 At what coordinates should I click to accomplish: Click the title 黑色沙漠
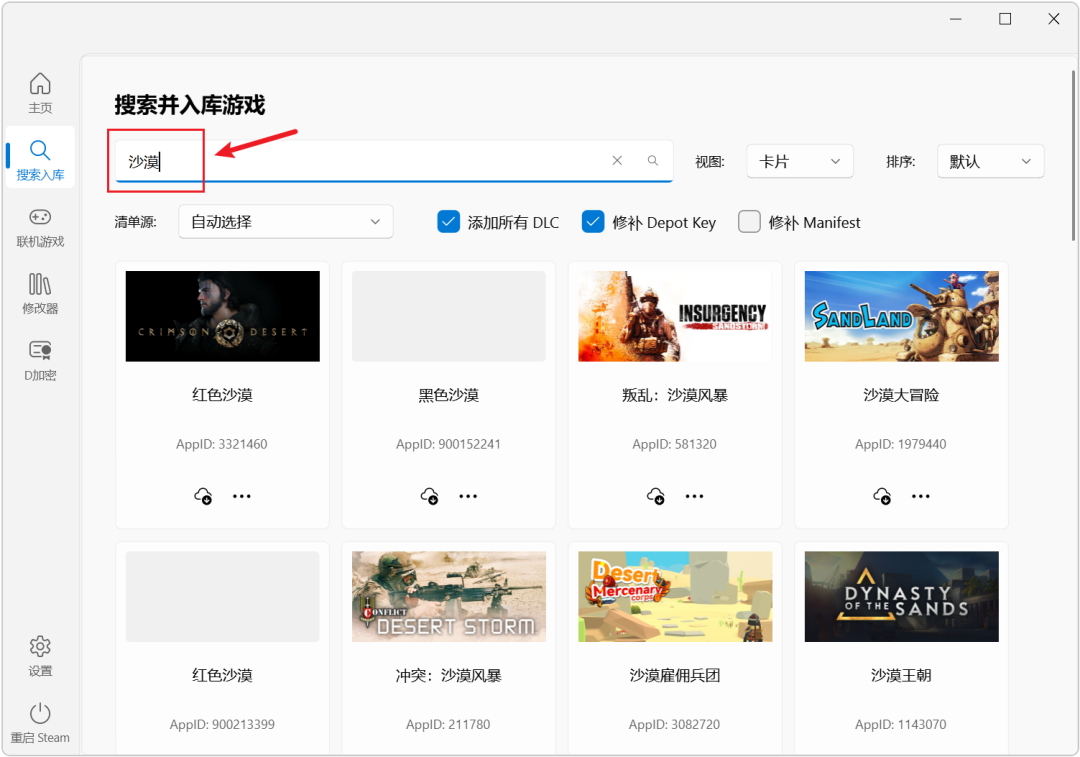tap(448, 395)
